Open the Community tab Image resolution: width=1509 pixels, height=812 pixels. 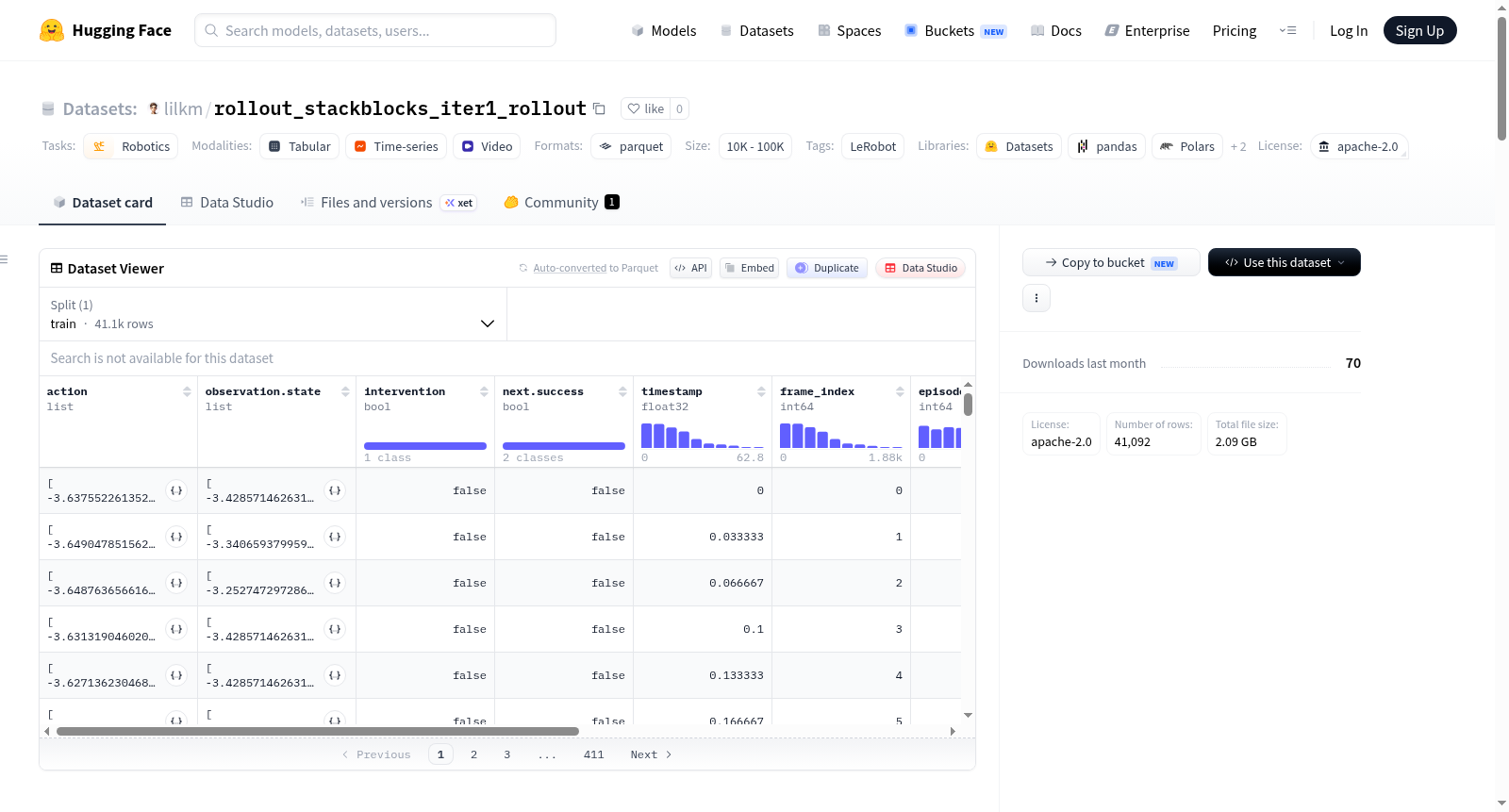tap(561, 202)
